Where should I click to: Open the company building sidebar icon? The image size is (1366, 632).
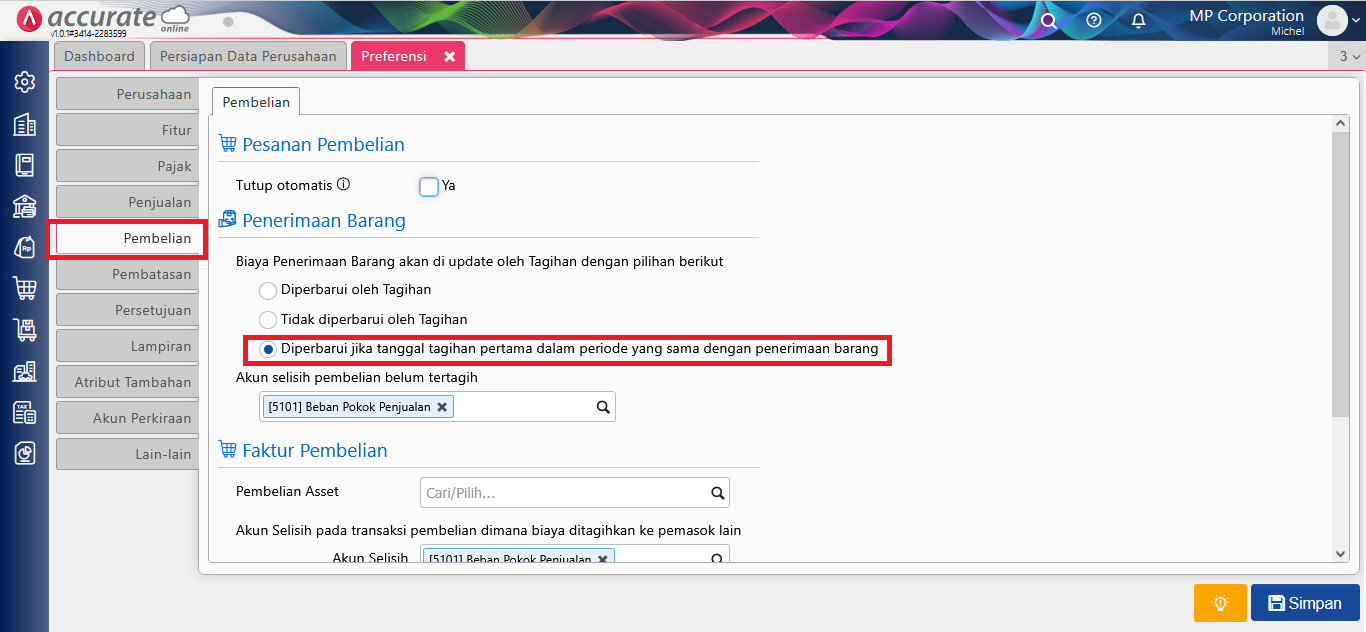(24, 124)
